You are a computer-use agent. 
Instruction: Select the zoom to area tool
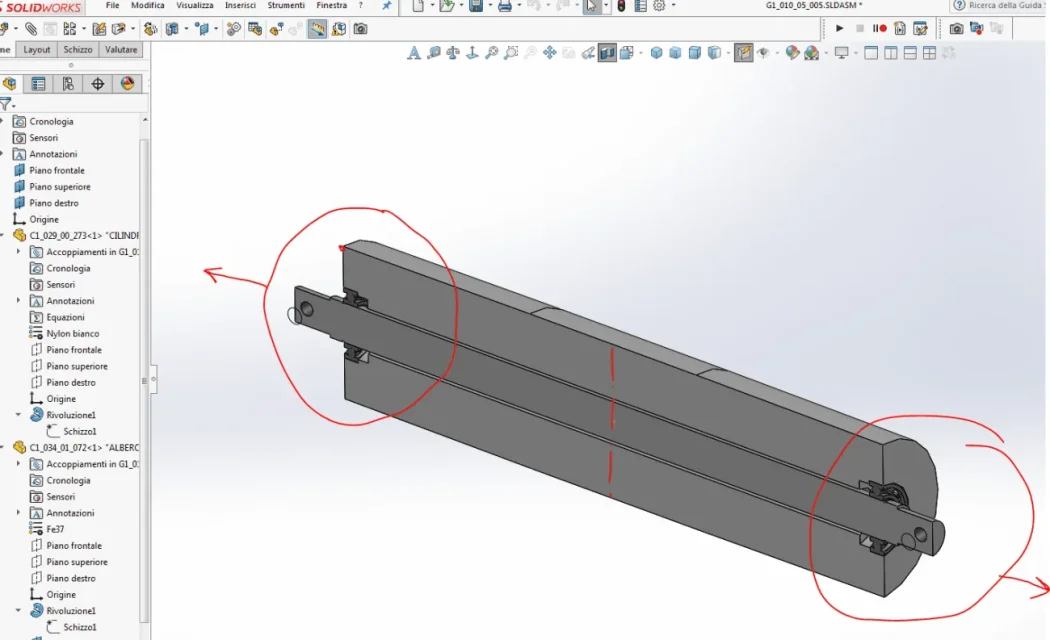511,53
